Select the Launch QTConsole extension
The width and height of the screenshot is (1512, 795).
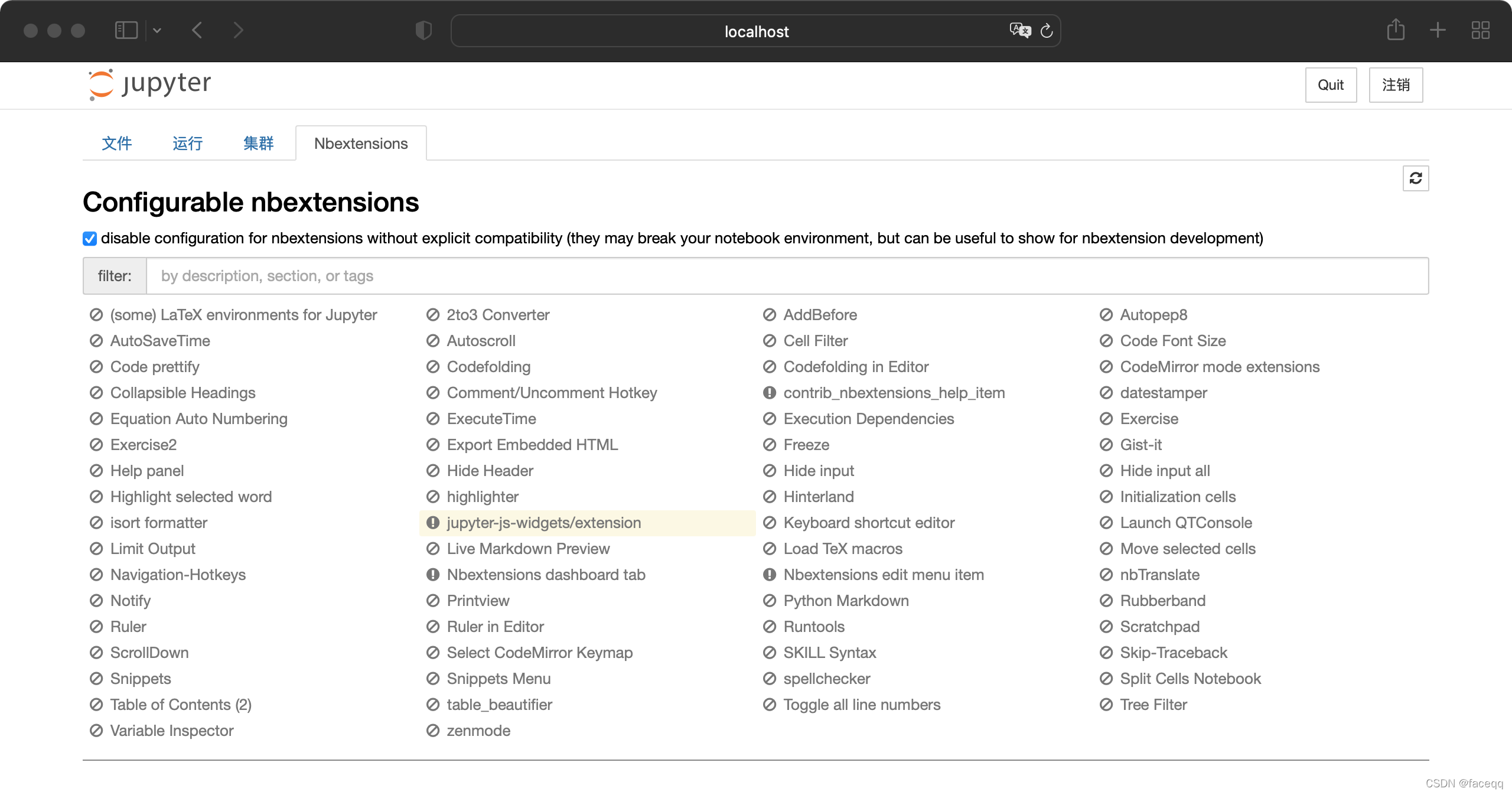(x=1186, y=523)
